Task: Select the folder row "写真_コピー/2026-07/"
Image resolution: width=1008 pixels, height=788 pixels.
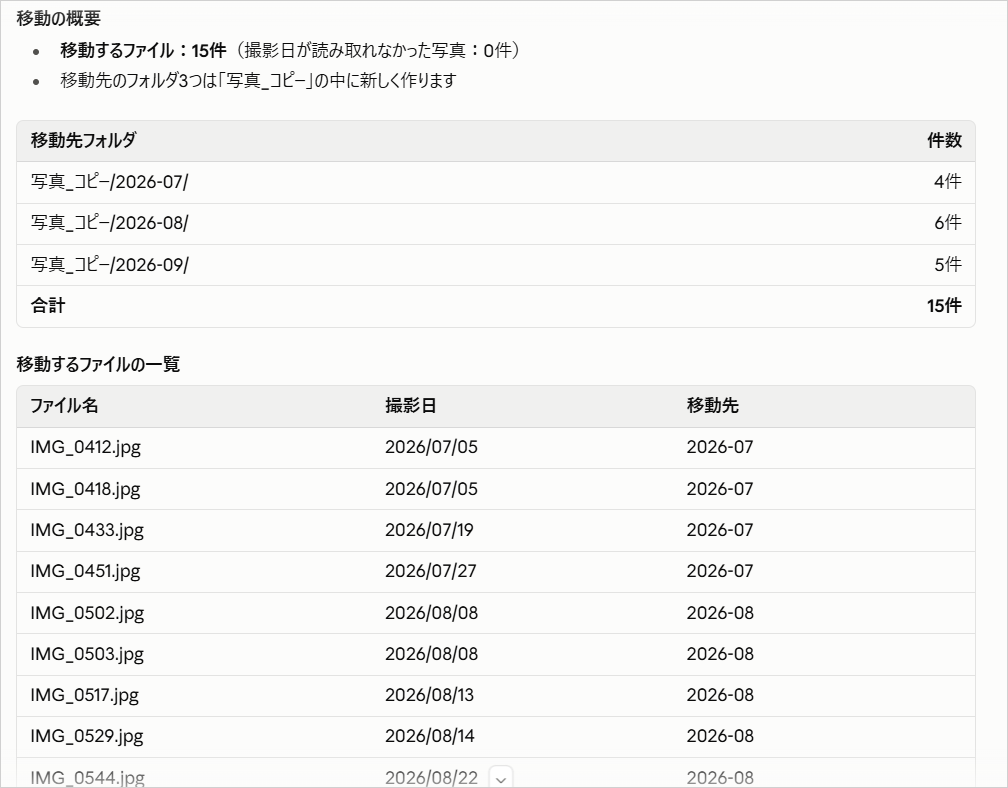Action: (x=496, y=182)
